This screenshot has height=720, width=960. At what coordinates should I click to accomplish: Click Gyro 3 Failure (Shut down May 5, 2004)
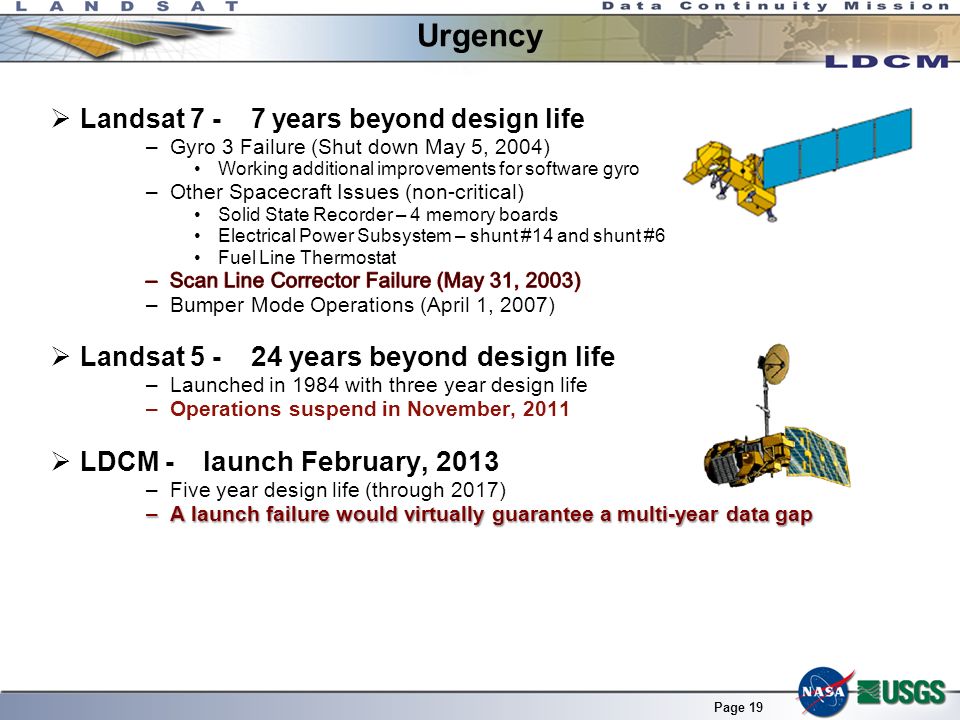(x=360, y=147)
